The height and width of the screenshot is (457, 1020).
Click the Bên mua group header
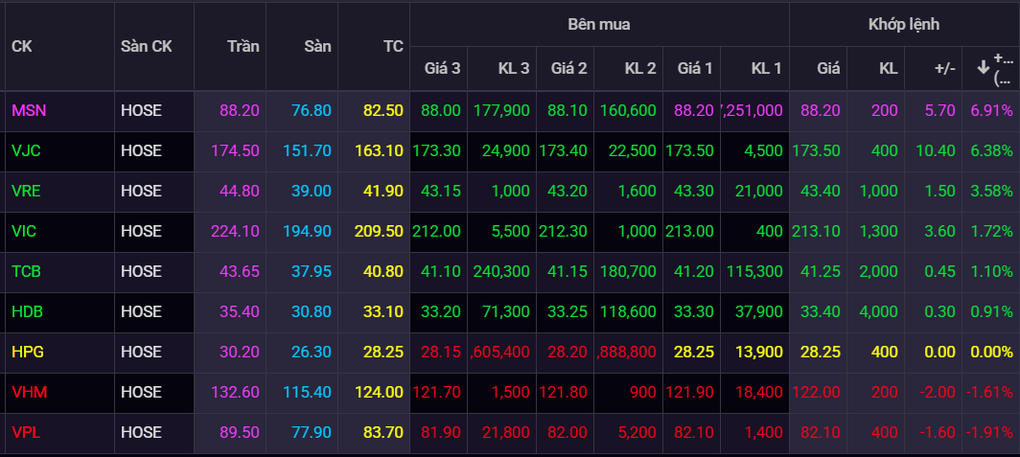[598, 24]
